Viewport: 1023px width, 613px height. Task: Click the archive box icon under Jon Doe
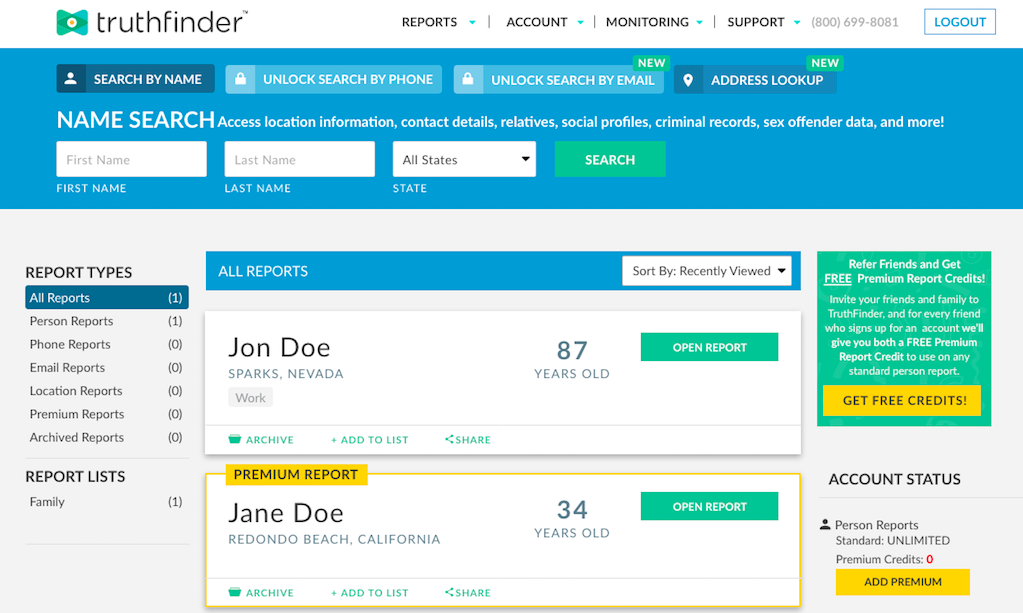[x=235, y=439]
